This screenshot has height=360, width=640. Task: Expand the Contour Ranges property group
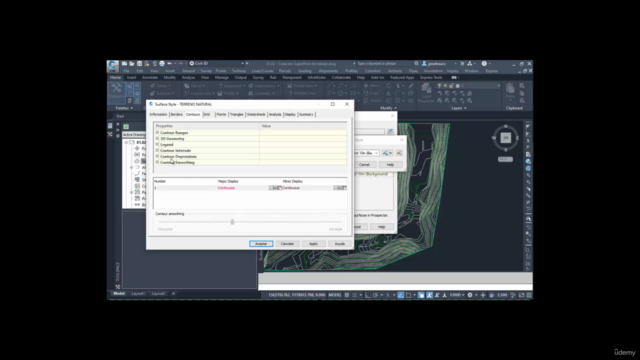click(157, 133)
